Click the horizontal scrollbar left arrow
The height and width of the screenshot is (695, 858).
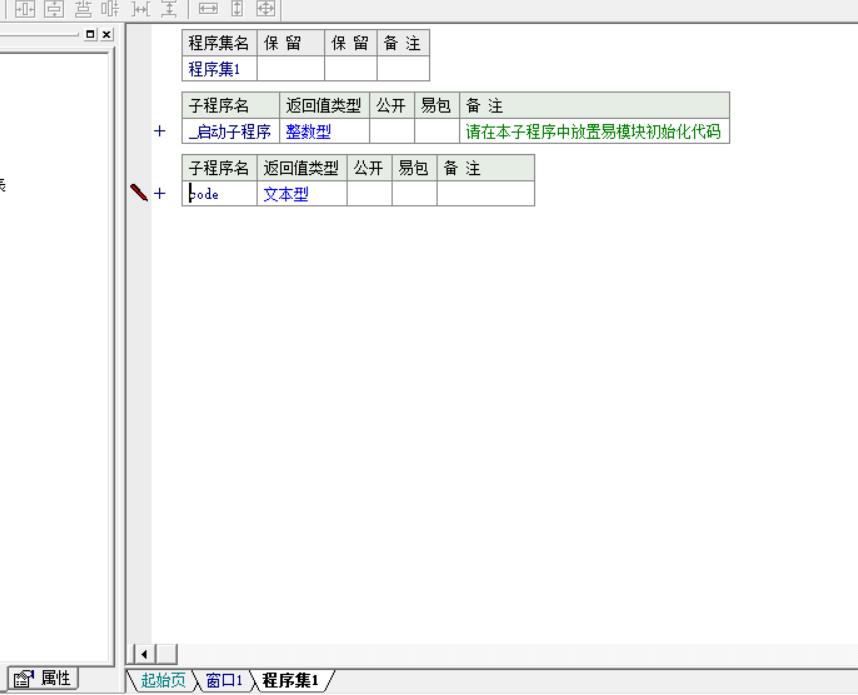(x=144, y=654)
